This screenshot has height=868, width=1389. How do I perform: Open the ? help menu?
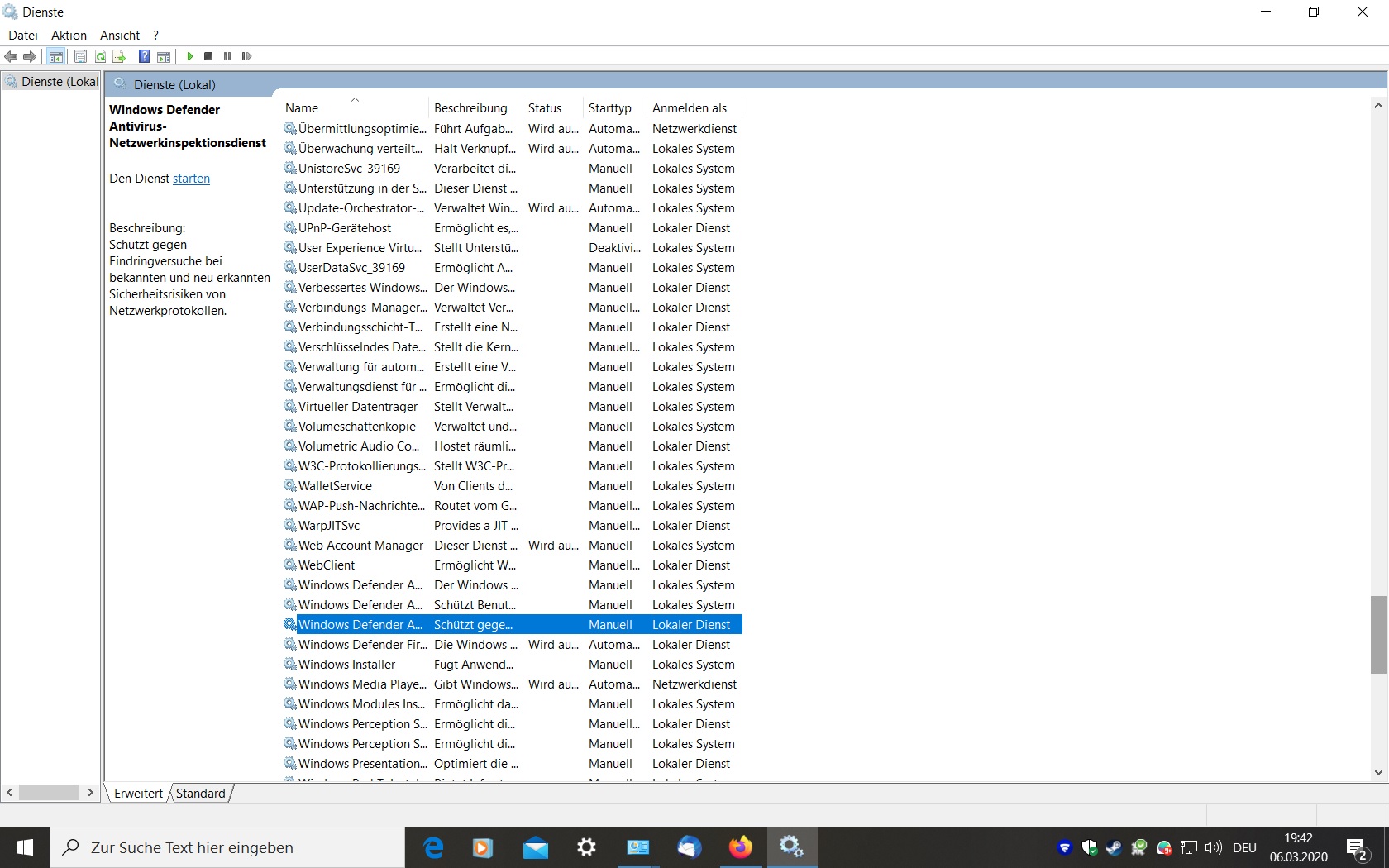point(155,36)
